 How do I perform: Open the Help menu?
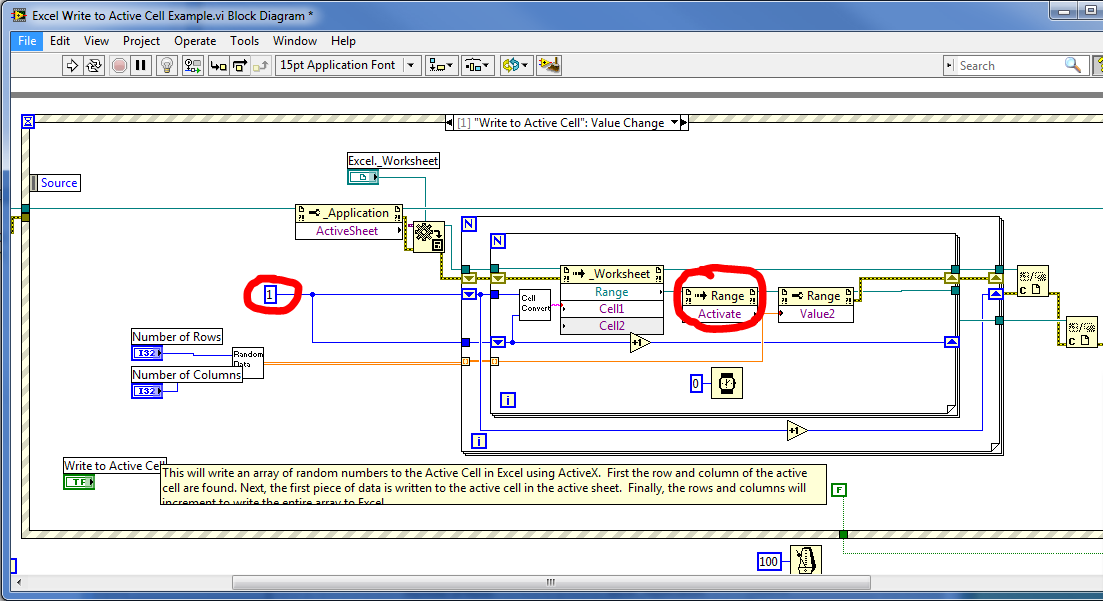[343, 41]
